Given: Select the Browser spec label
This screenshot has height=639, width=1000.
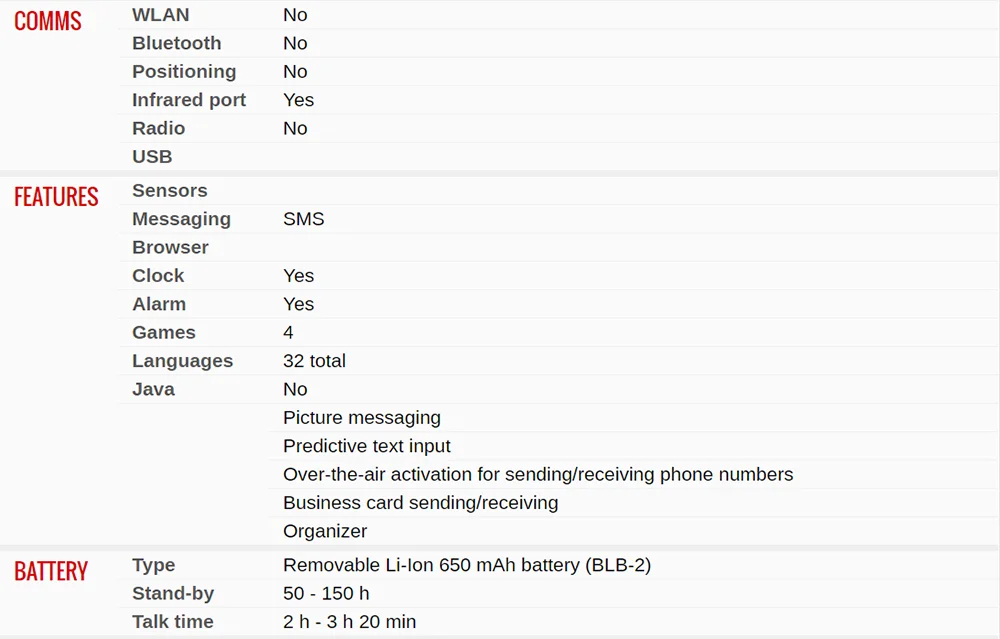Looking at the screenshot, I should click(x=170, y=247).
